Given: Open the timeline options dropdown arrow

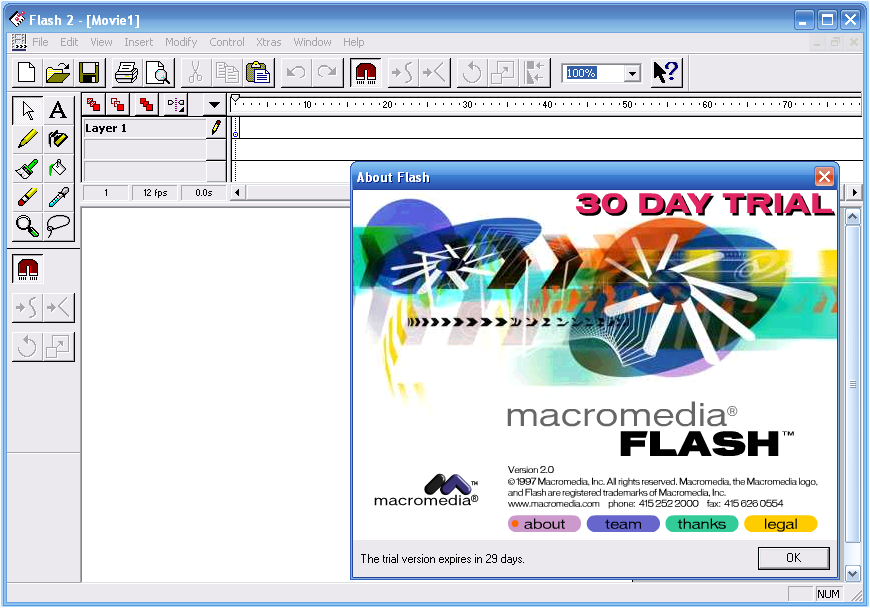Looking at the screenshot, I should click(x=214, y=104).
